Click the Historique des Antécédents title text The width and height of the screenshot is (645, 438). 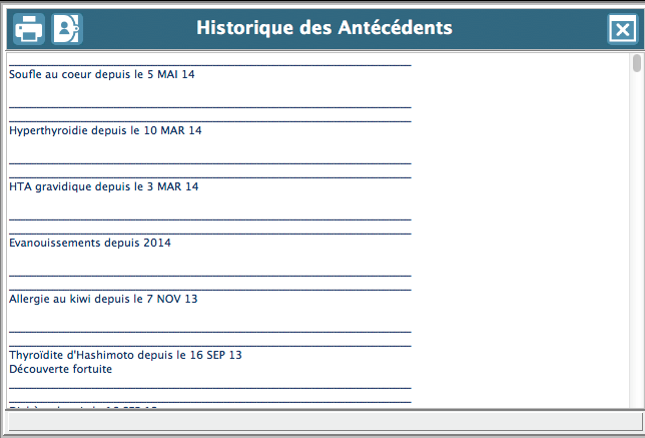[323, 27]
